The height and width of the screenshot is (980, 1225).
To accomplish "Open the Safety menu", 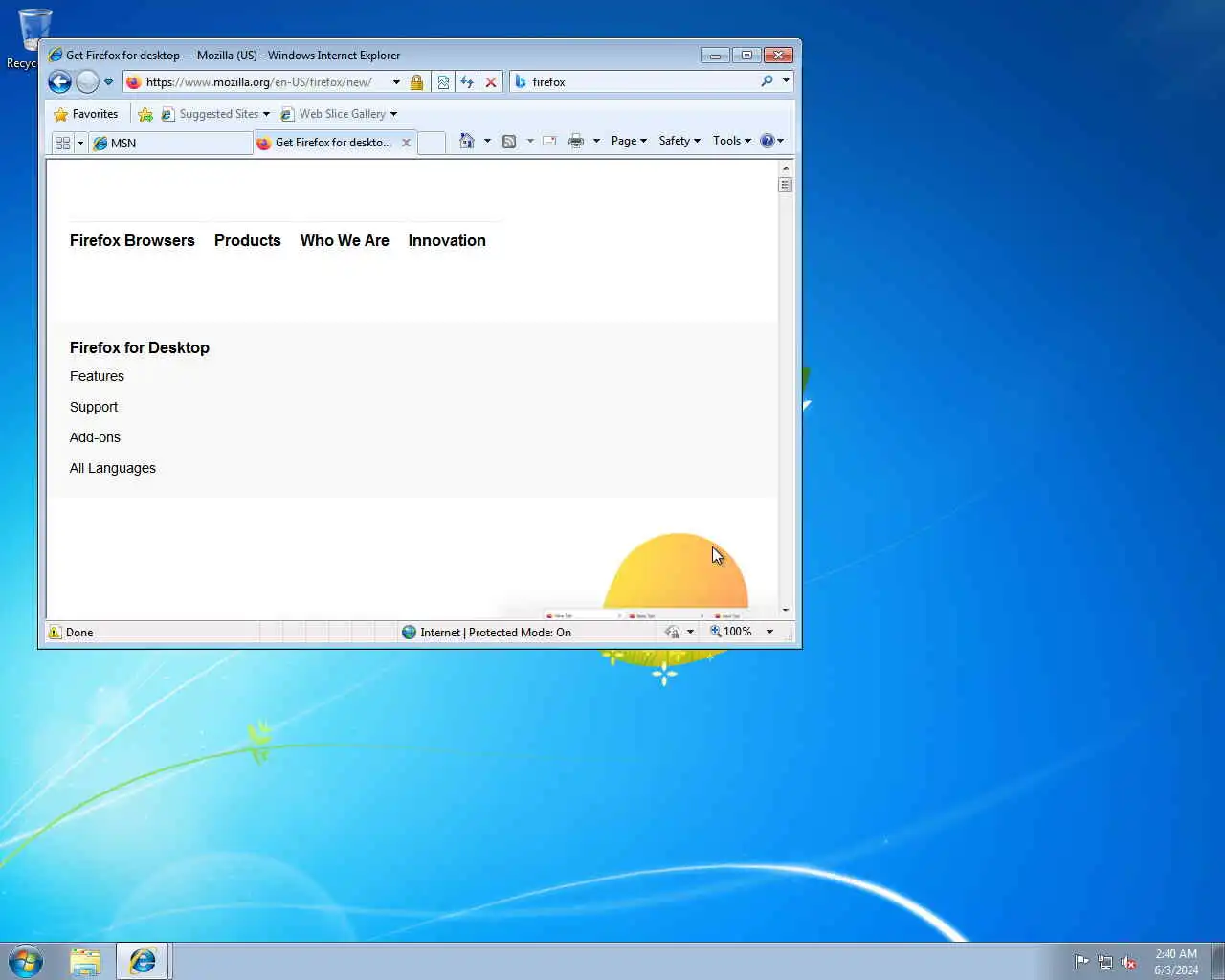I will point(679,141).
